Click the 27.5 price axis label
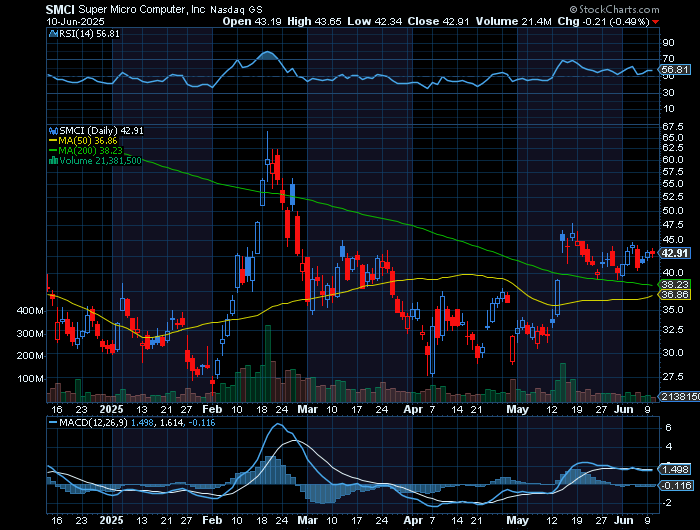Viewport: 700px width, 530px height. point(673,377)
